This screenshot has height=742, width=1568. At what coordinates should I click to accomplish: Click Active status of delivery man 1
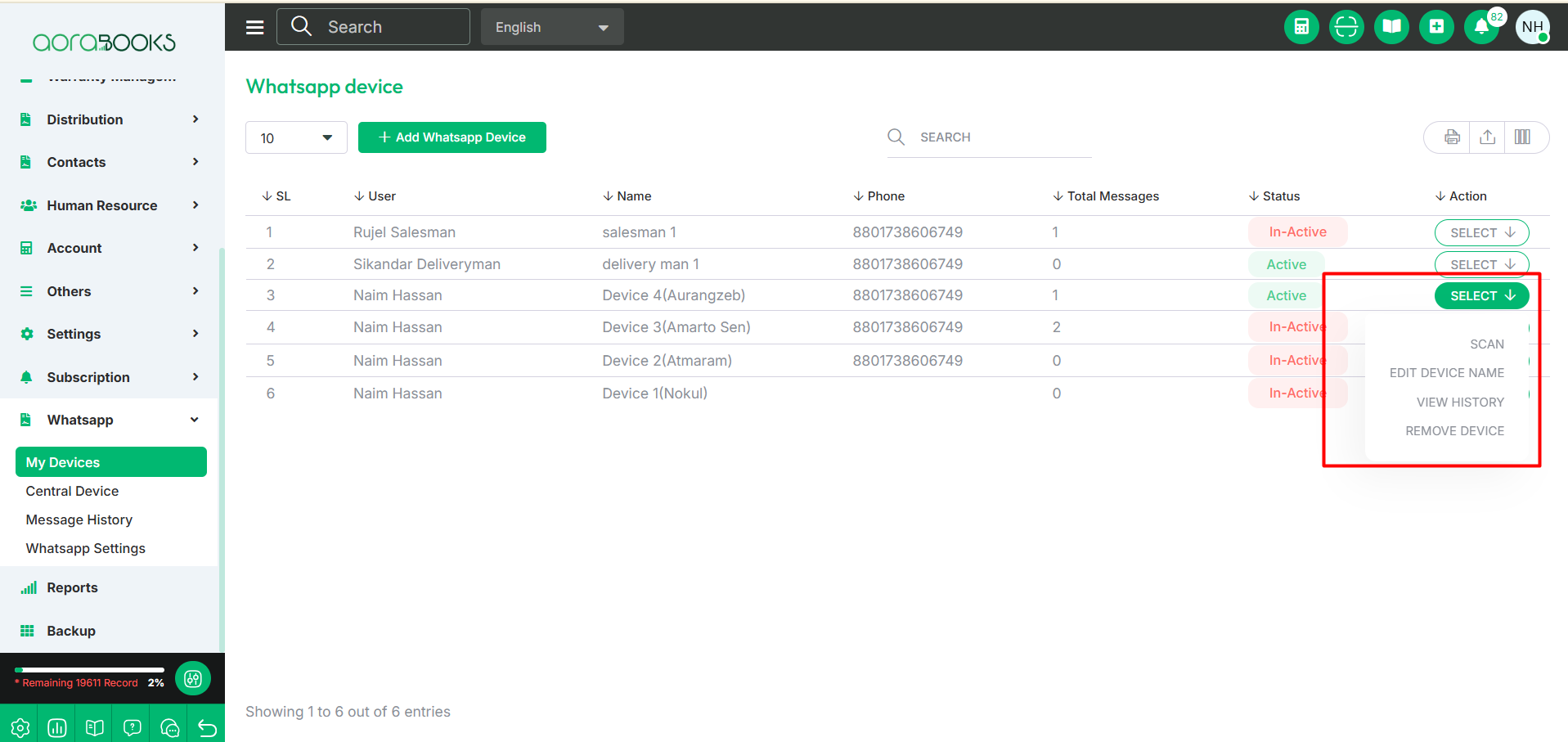point(1286,264)
